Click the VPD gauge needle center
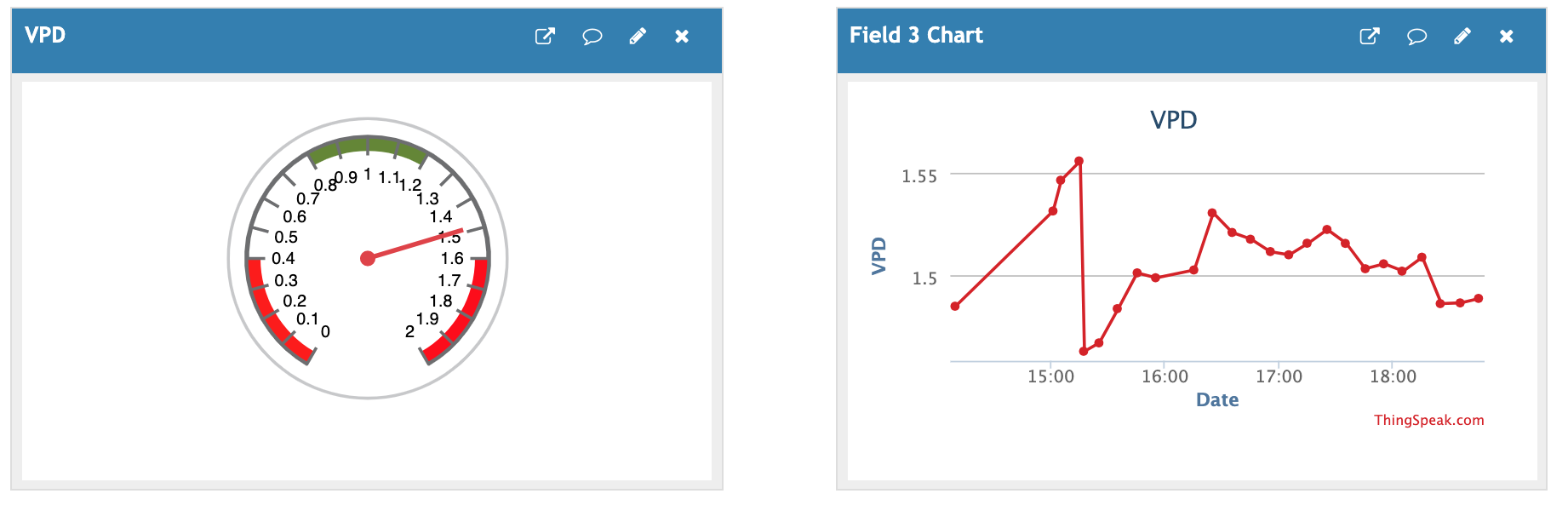The width and height of the screenshot is (1568, 528). pos(368,258)
